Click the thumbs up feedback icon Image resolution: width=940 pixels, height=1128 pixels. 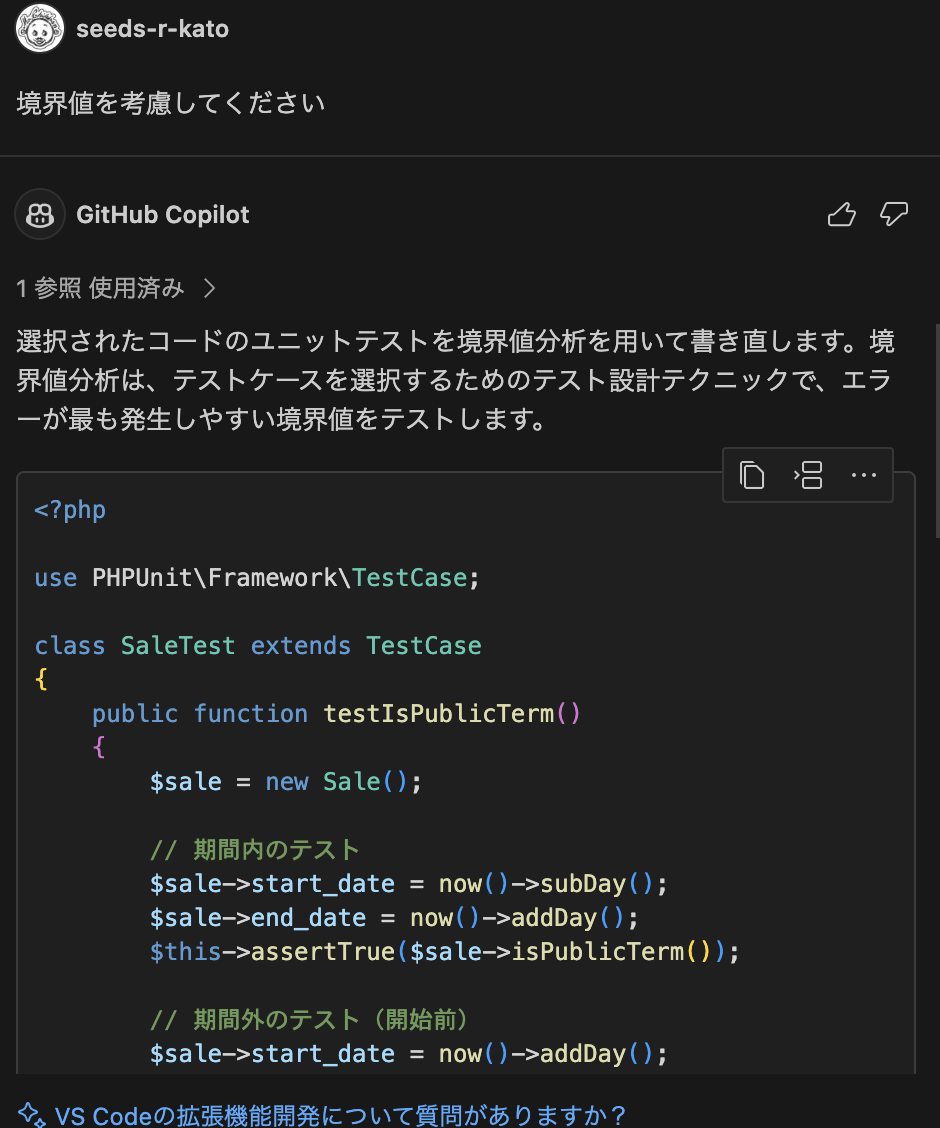(x=842, y=215)
